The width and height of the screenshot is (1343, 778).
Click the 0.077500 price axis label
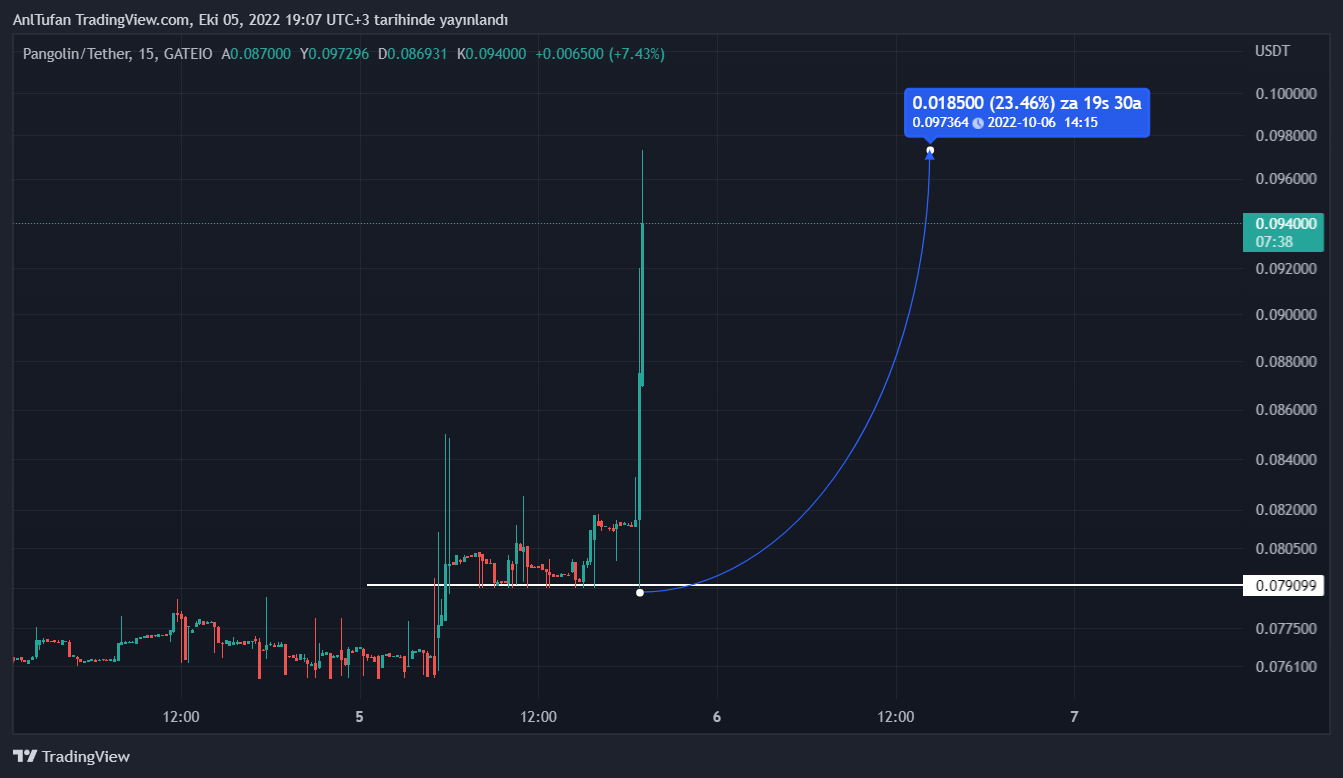point(1284,629)
